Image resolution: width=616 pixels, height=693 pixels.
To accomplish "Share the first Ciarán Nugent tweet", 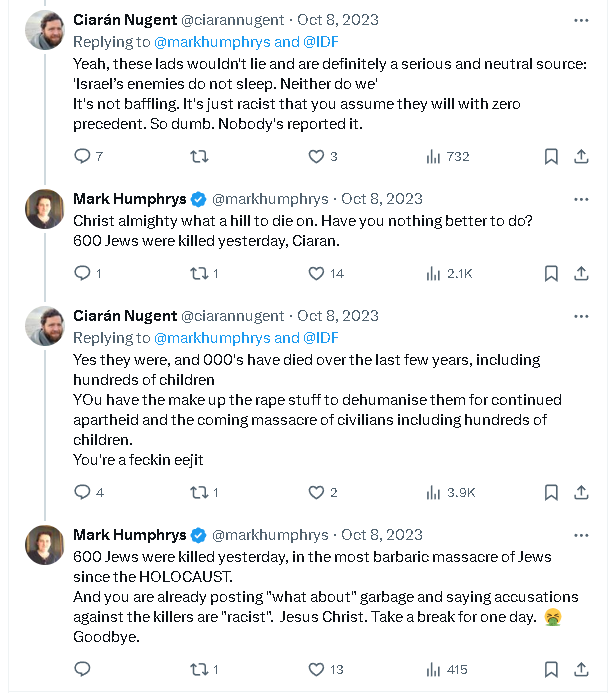I will point(581,156).
